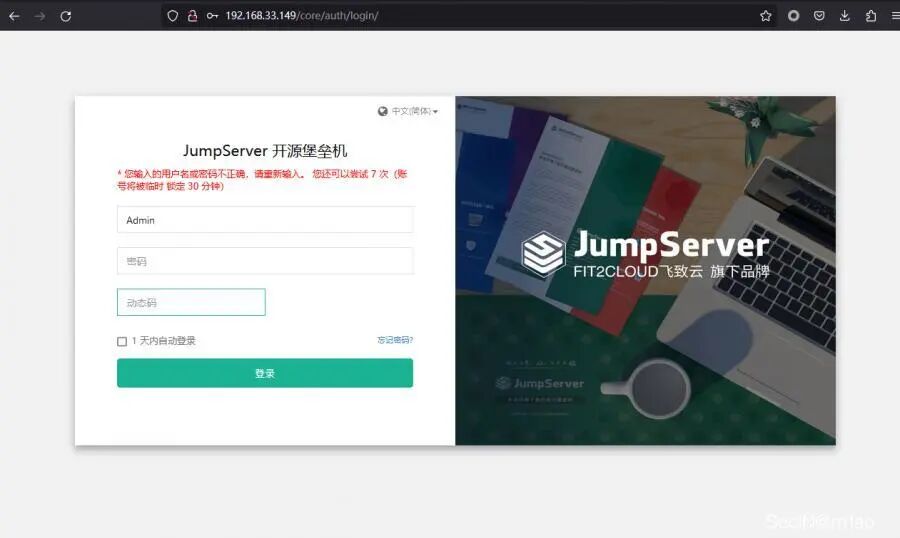Open the browser downloads icon
The image size is (900, 538).
click(x=844, y=16)
